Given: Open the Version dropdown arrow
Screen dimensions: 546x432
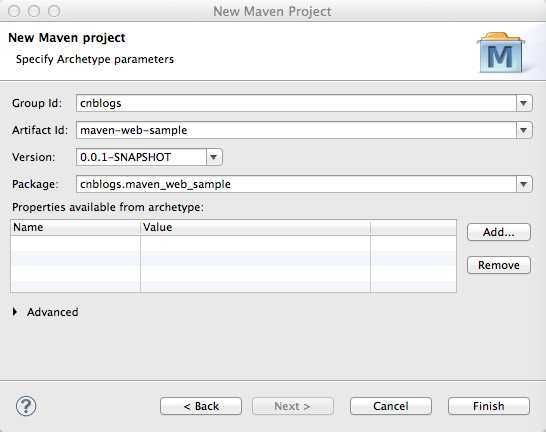Looking at the screenshot, I should 214,157.
